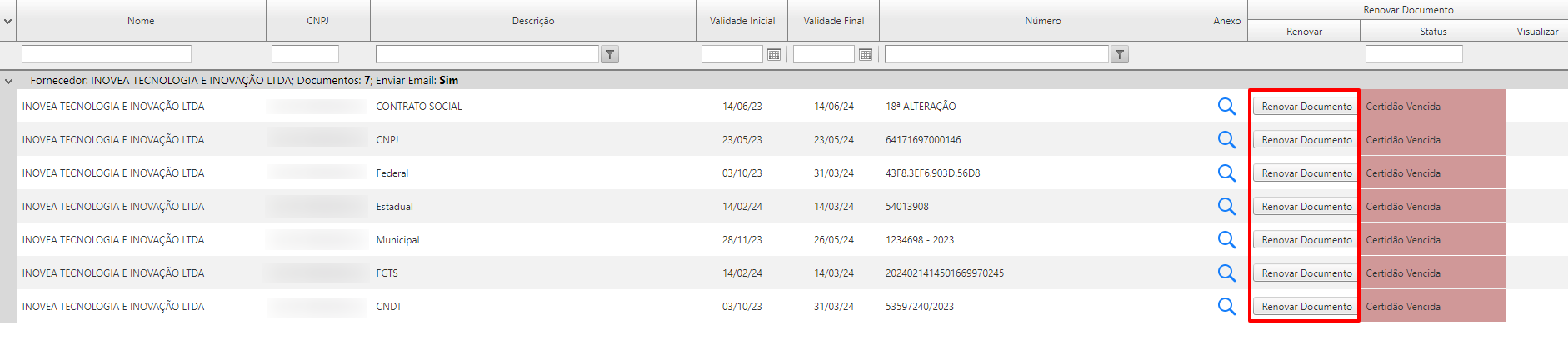This screenshot has width=1568, height=345.
Task: Click magnifier icon in Federal row
Action: pos(1226,173)
